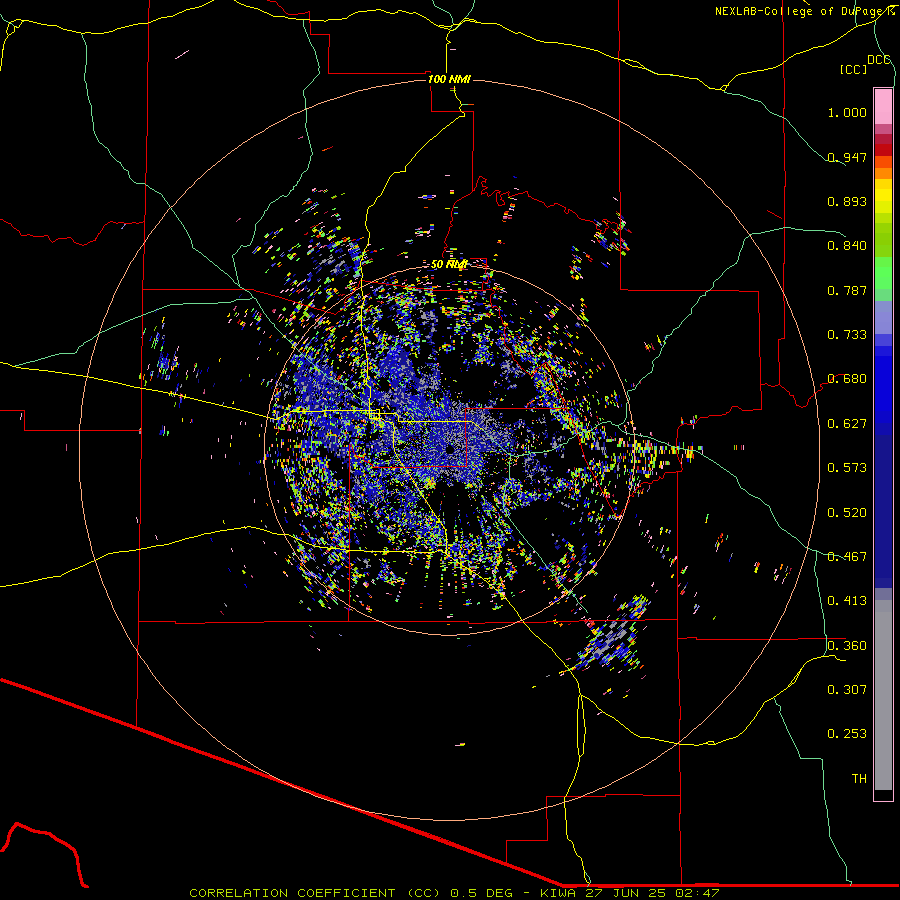Click the 0.787 scale value
This screenshot has width=900, height=900.
(x=847, y=290)
